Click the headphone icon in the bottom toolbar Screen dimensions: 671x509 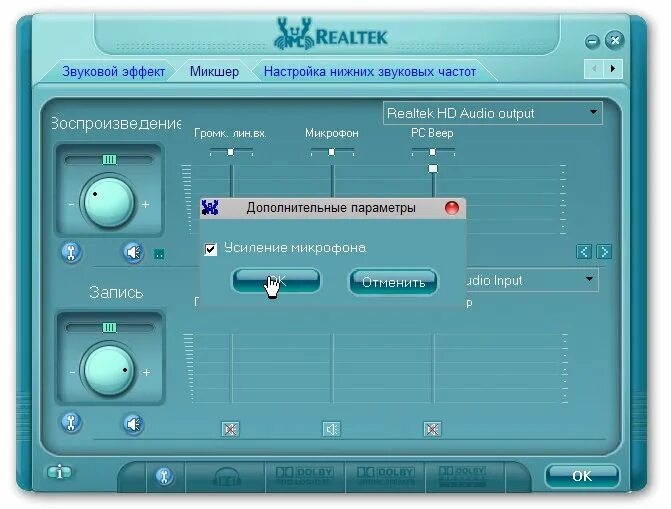click(x=226, y=477)
